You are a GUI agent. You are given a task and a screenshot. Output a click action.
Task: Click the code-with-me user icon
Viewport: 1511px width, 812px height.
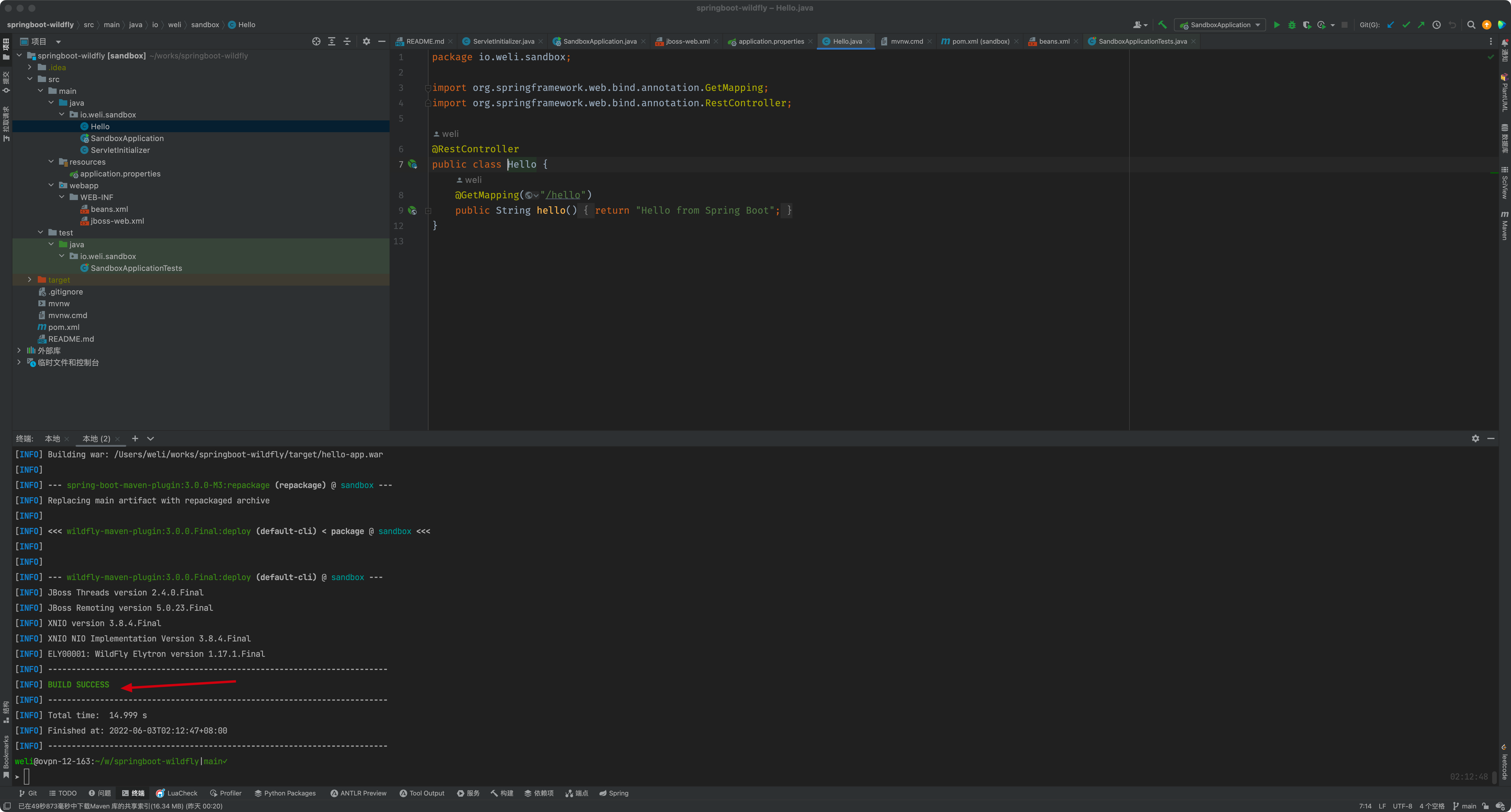click(1140, 24)
